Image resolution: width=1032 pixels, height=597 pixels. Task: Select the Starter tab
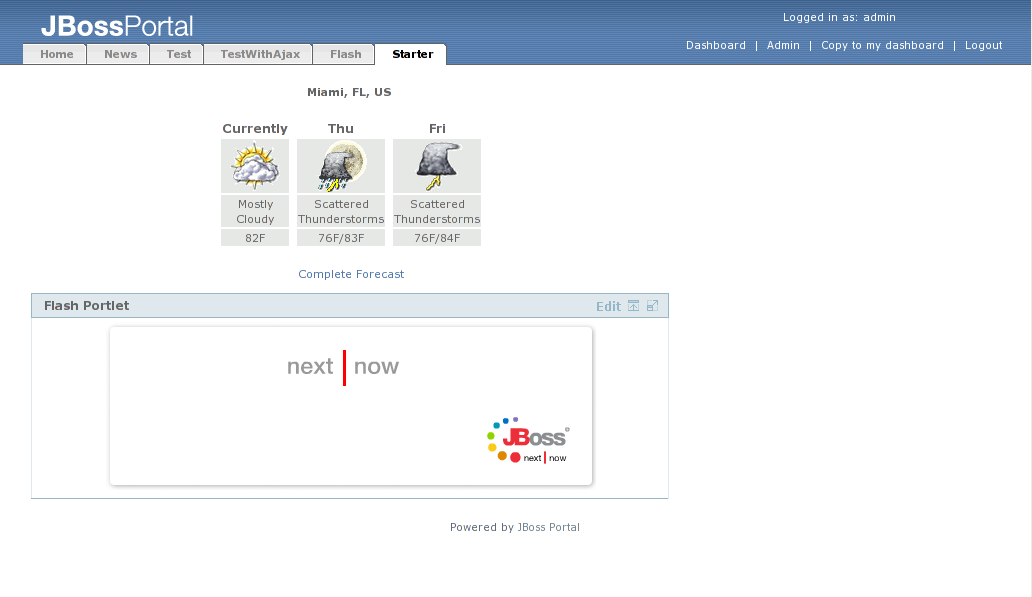(x=412, y=54)
